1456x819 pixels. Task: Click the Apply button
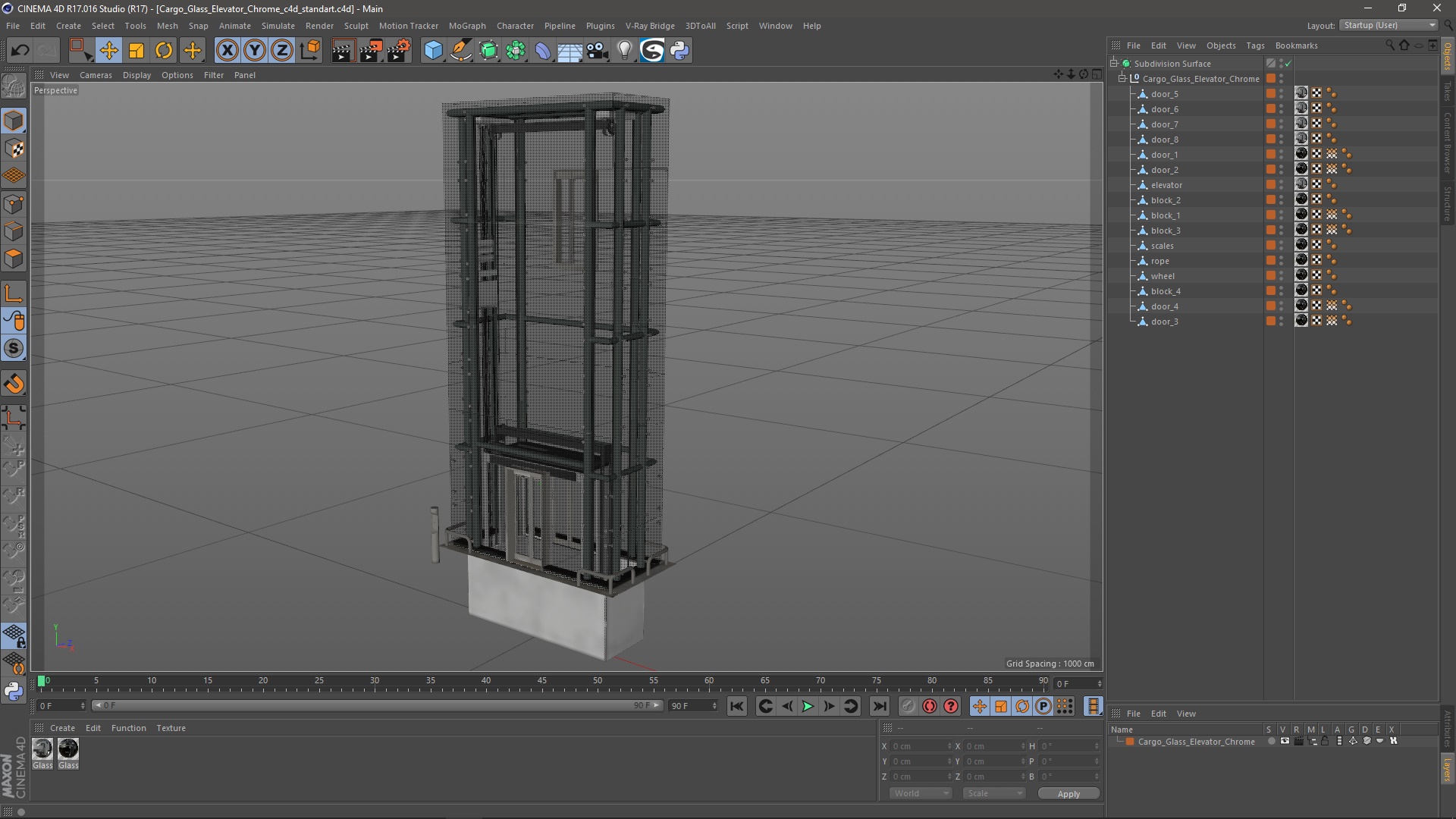point(1068,794)
